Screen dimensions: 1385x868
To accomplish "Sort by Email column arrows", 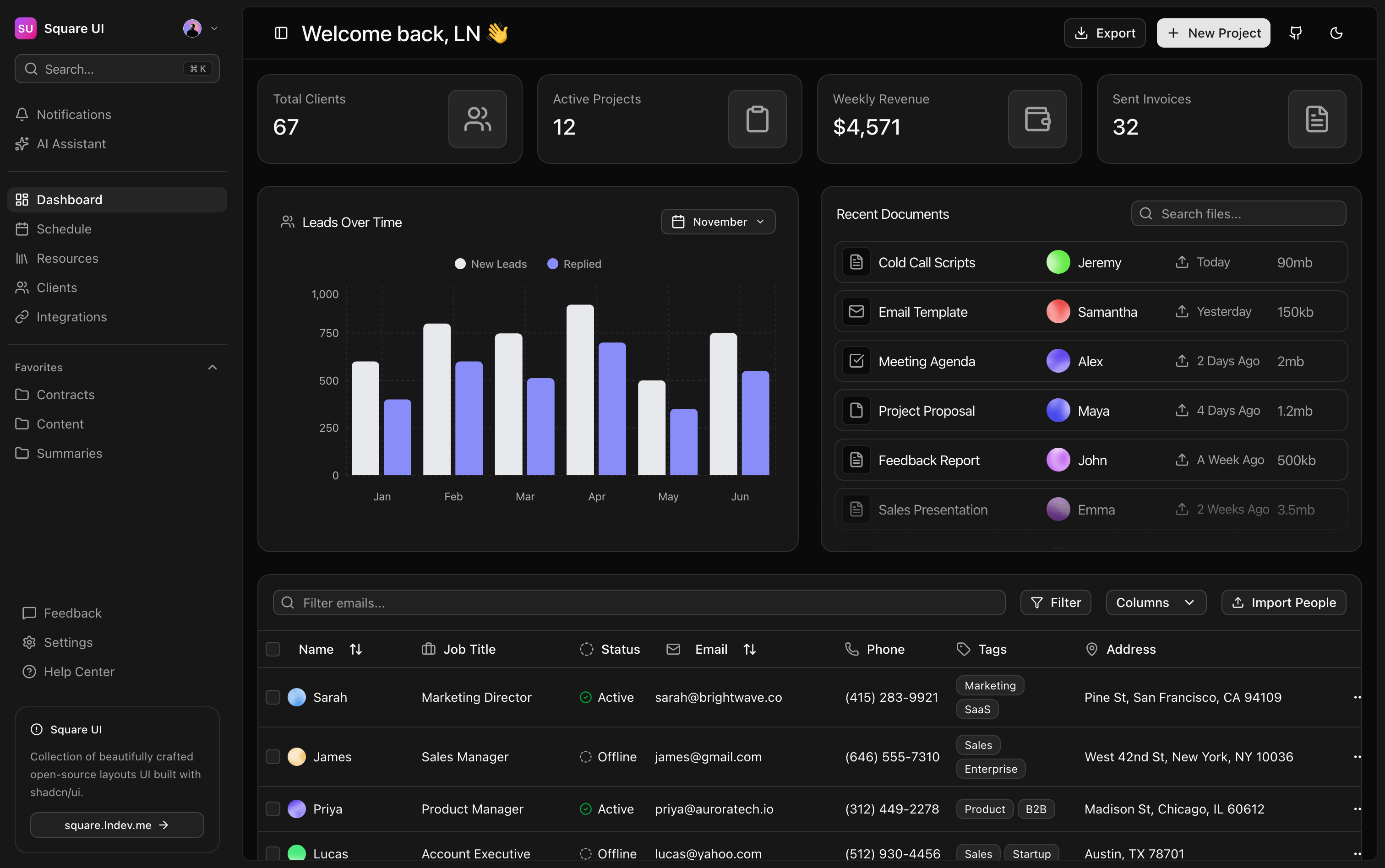I will pyautogui.click(x=749, y=649).
